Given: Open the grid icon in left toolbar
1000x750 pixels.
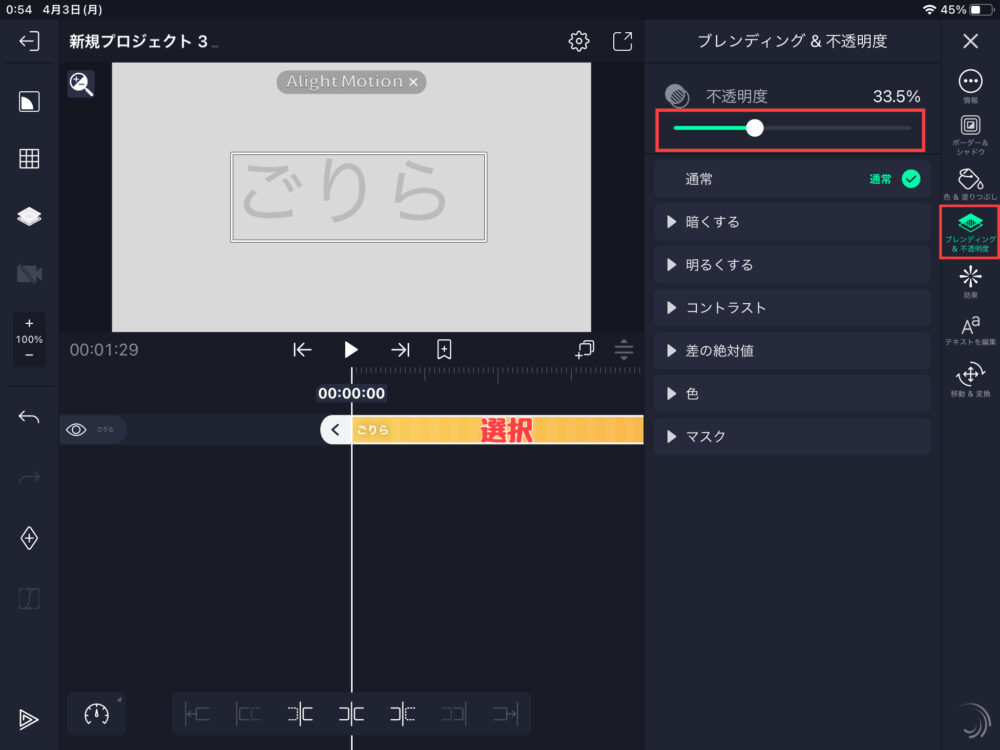Looking at the screenshot, I should click(30, 158).
